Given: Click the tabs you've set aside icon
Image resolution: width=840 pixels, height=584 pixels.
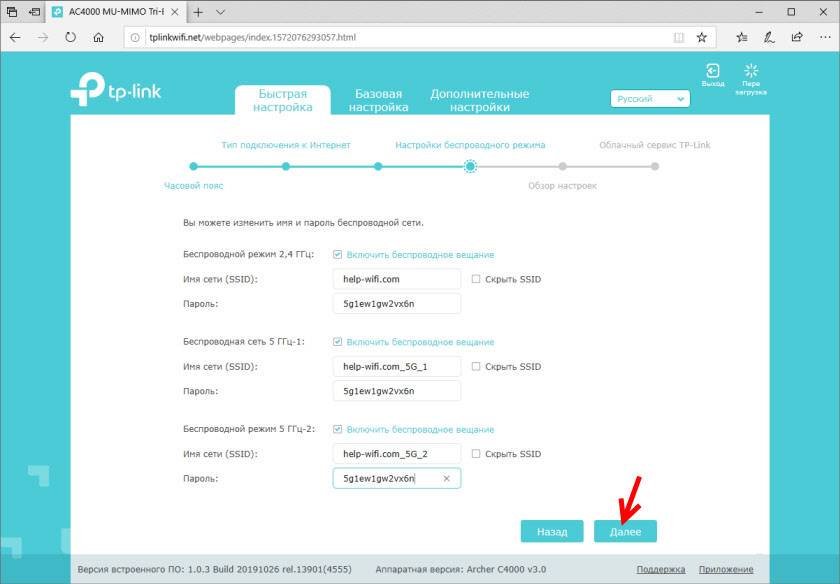Looking at the screenshot, I should pos(12,12).
